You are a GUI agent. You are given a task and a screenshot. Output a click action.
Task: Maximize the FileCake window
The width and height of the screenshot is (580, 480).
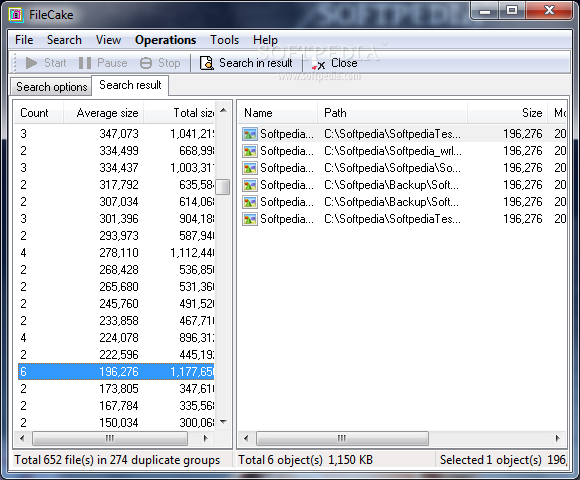point(512,11)
